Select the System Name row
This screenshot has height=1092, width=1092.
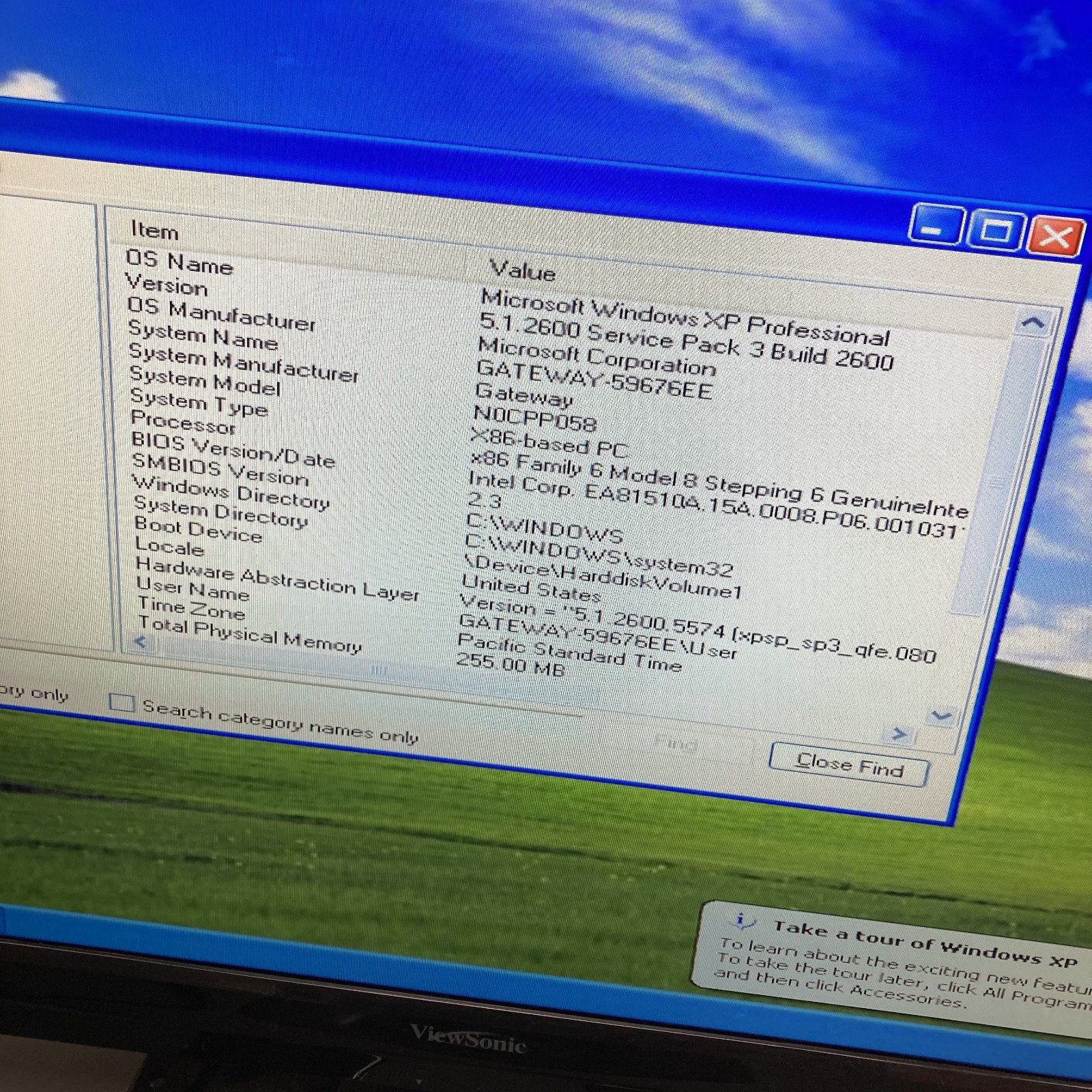(x=203, y=335)
